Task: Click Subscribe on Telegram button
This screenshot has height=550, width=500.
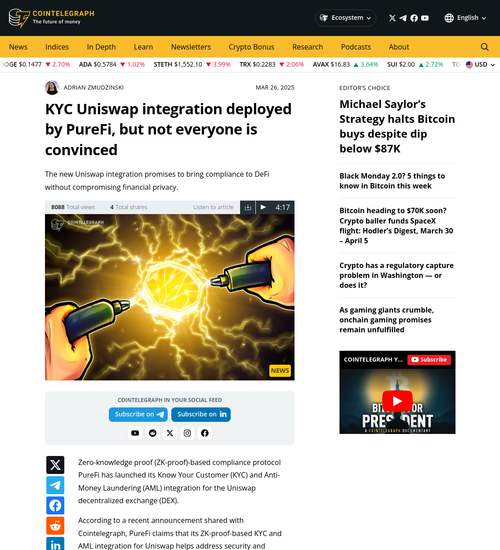Action: [x=138, y=414]
